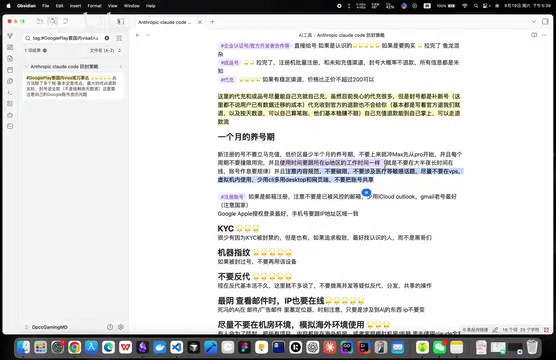Open the File menu

click(x=45, y=6)
